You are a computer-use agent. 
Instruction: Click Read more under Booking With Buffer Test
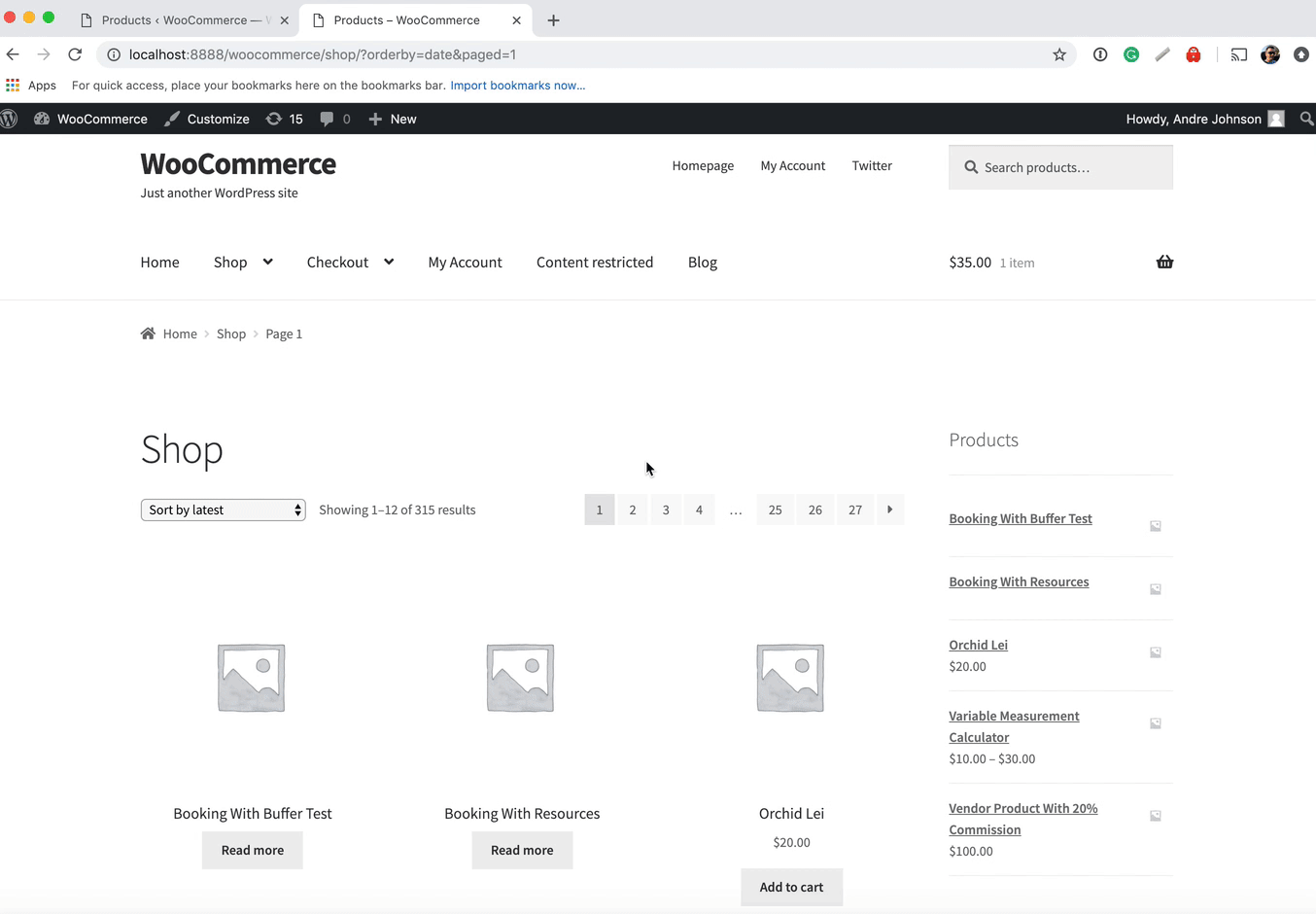point(253,850)
